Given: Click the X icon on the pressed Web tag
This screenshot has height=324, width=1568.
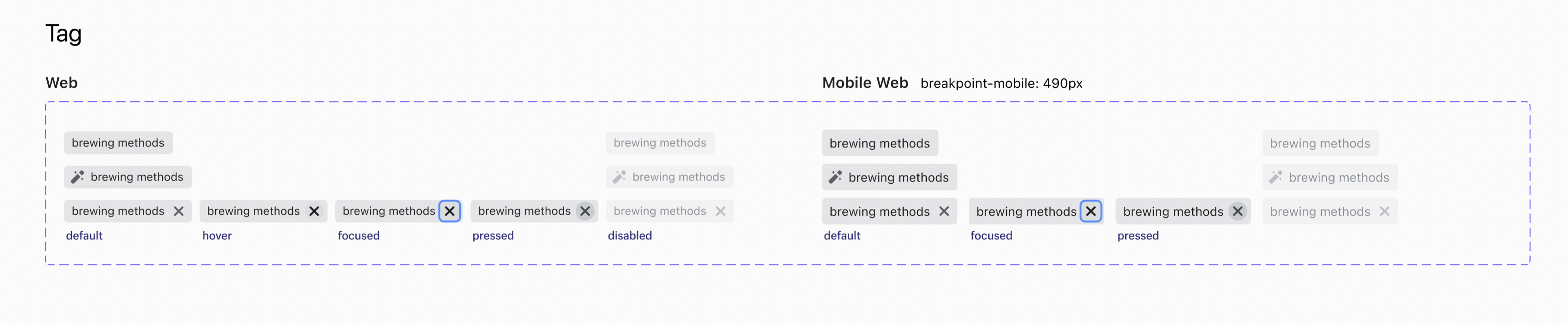Looking at the screenshot, I should point(585,211).
